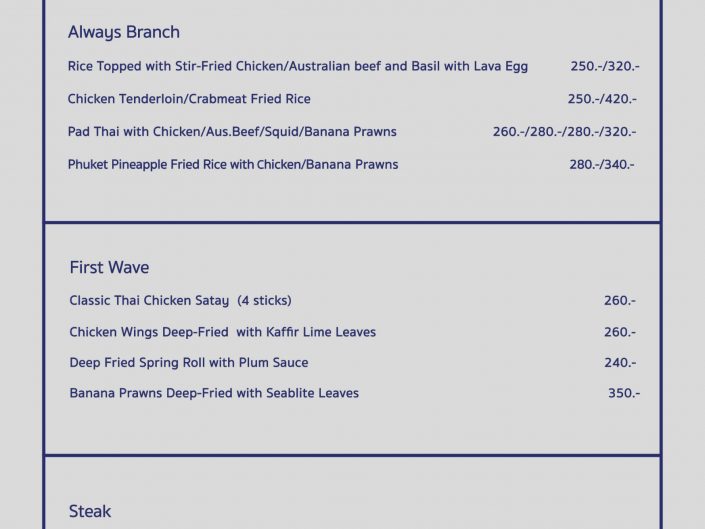Click the 280.-/340.- price
The height and width of the screenshot is (529, 705).
click(x=602, y=164)
